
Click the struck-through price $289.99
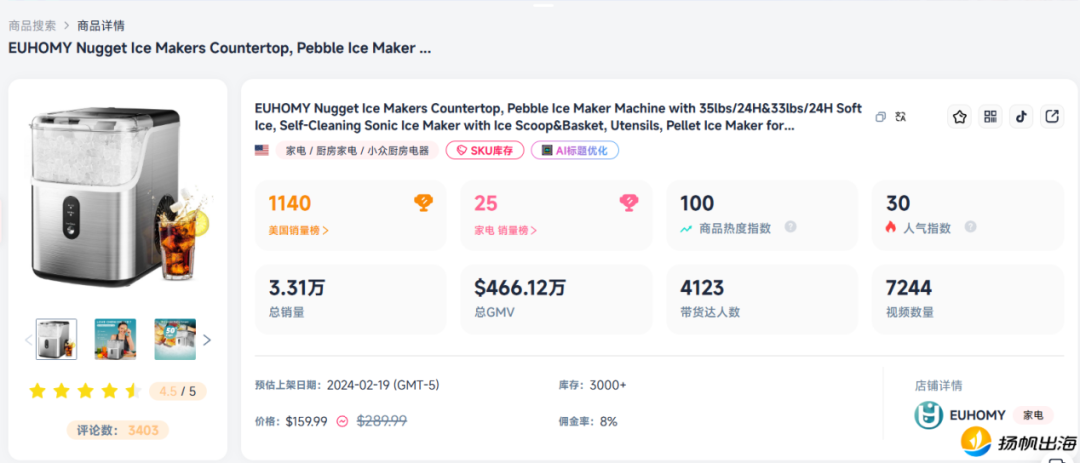(381, 421)
